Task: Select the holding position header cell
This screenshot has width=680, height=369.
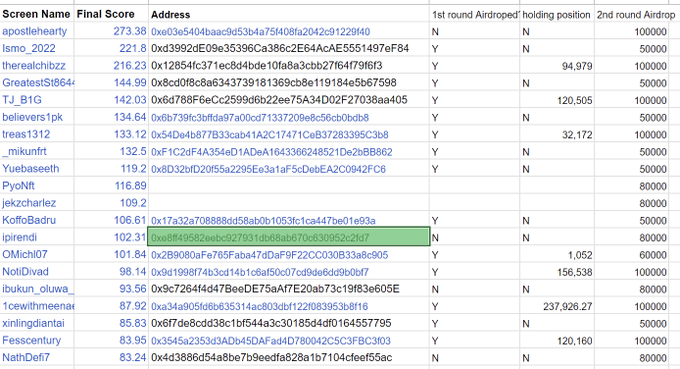Action: 557,14
